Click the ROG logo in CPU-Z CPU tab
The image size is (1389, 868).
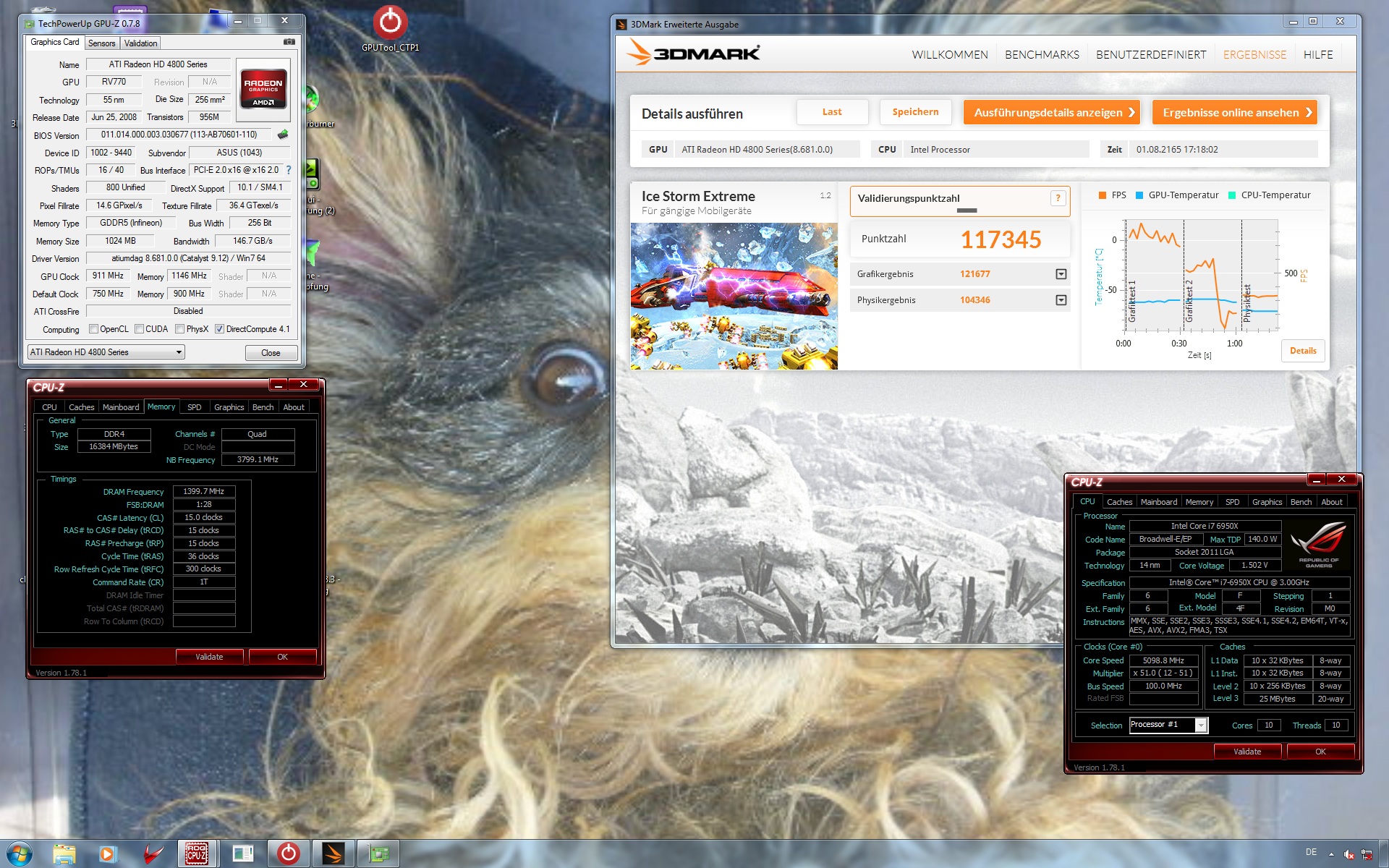click(x=1318, y=545)
